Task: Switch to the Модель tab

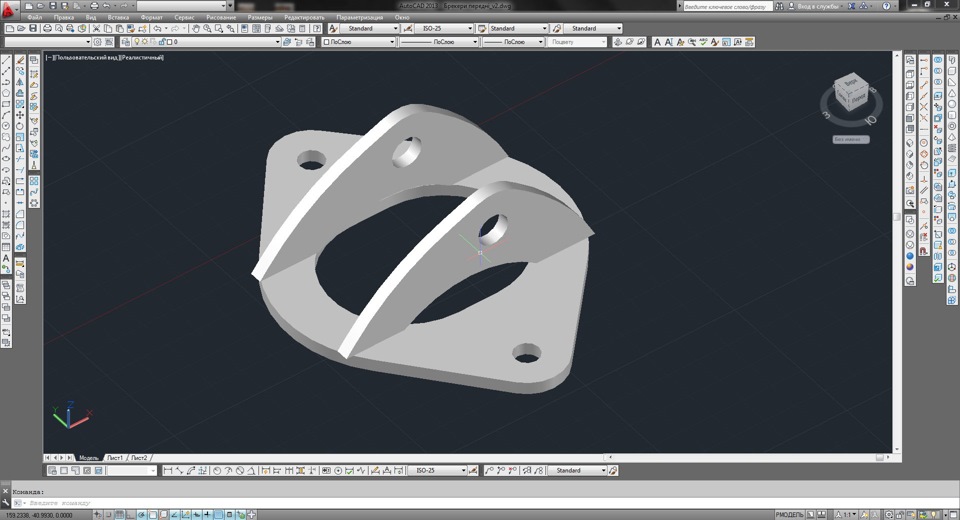Action: (89, 458)
